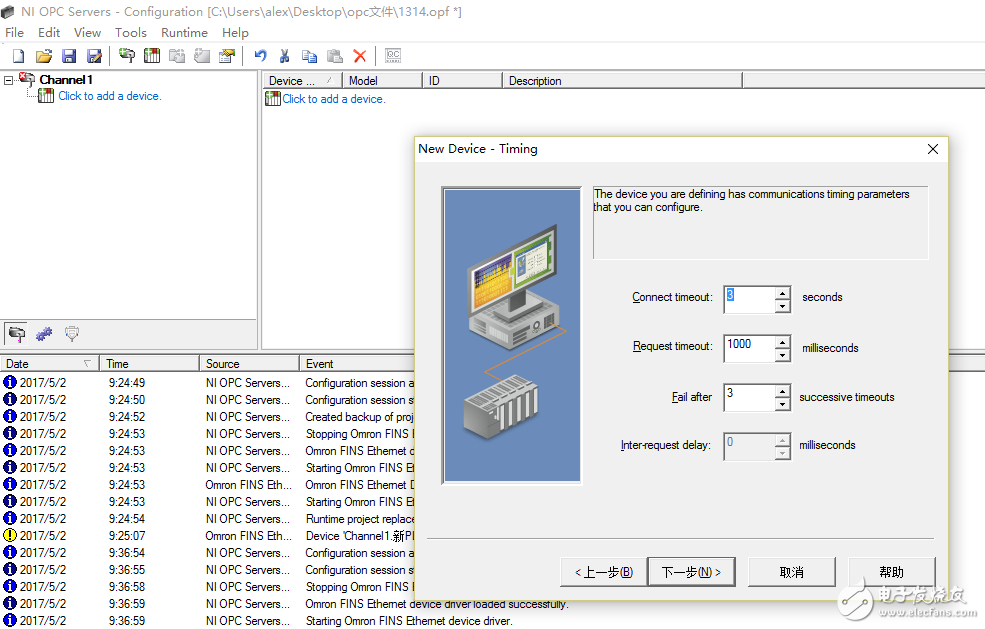Click the 下一步(N) next button
This screenshot has height=629, width=985.
tap(691, 572)
